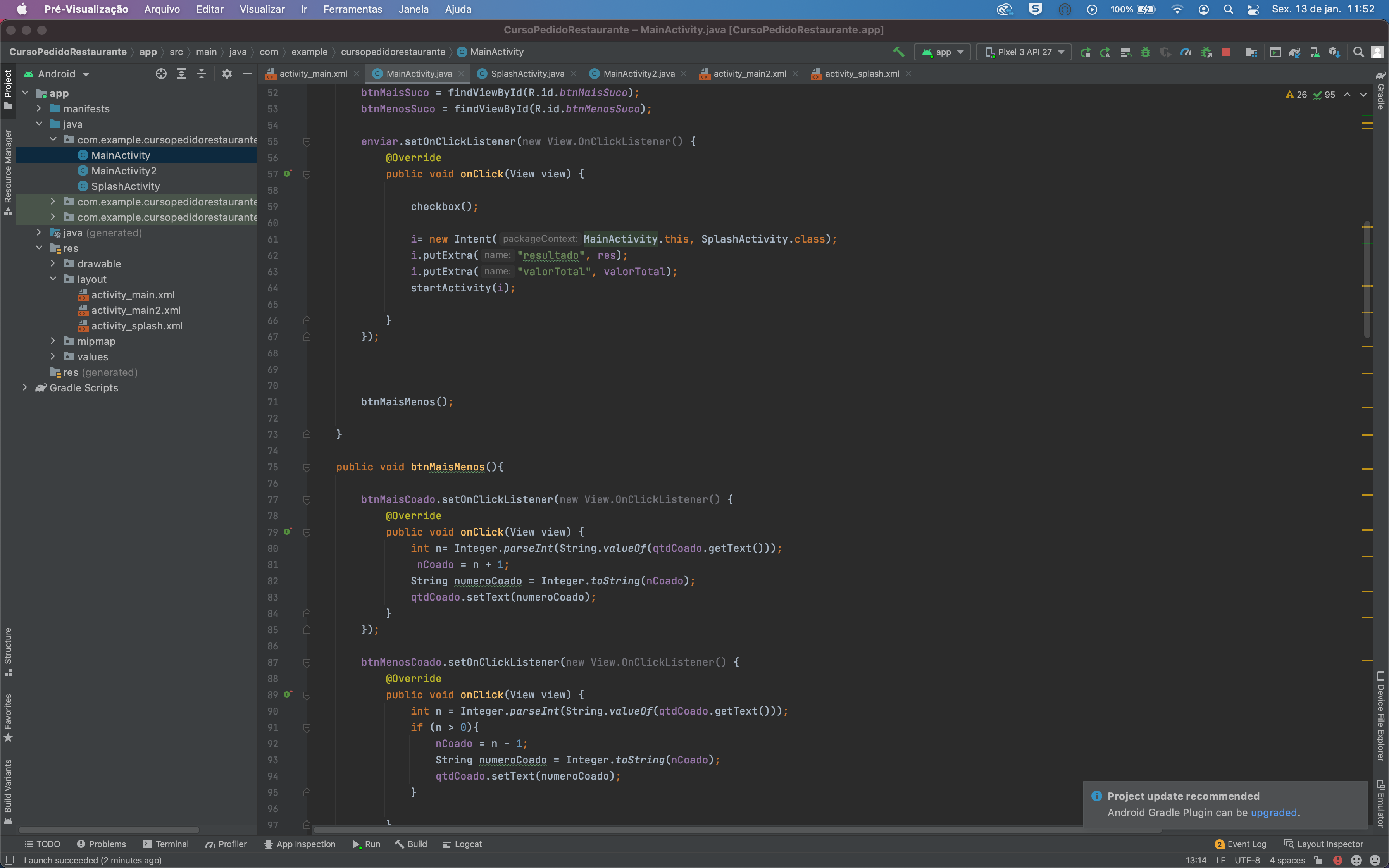
Task: Open the Terminal tool window
Action: pos(166,844)
